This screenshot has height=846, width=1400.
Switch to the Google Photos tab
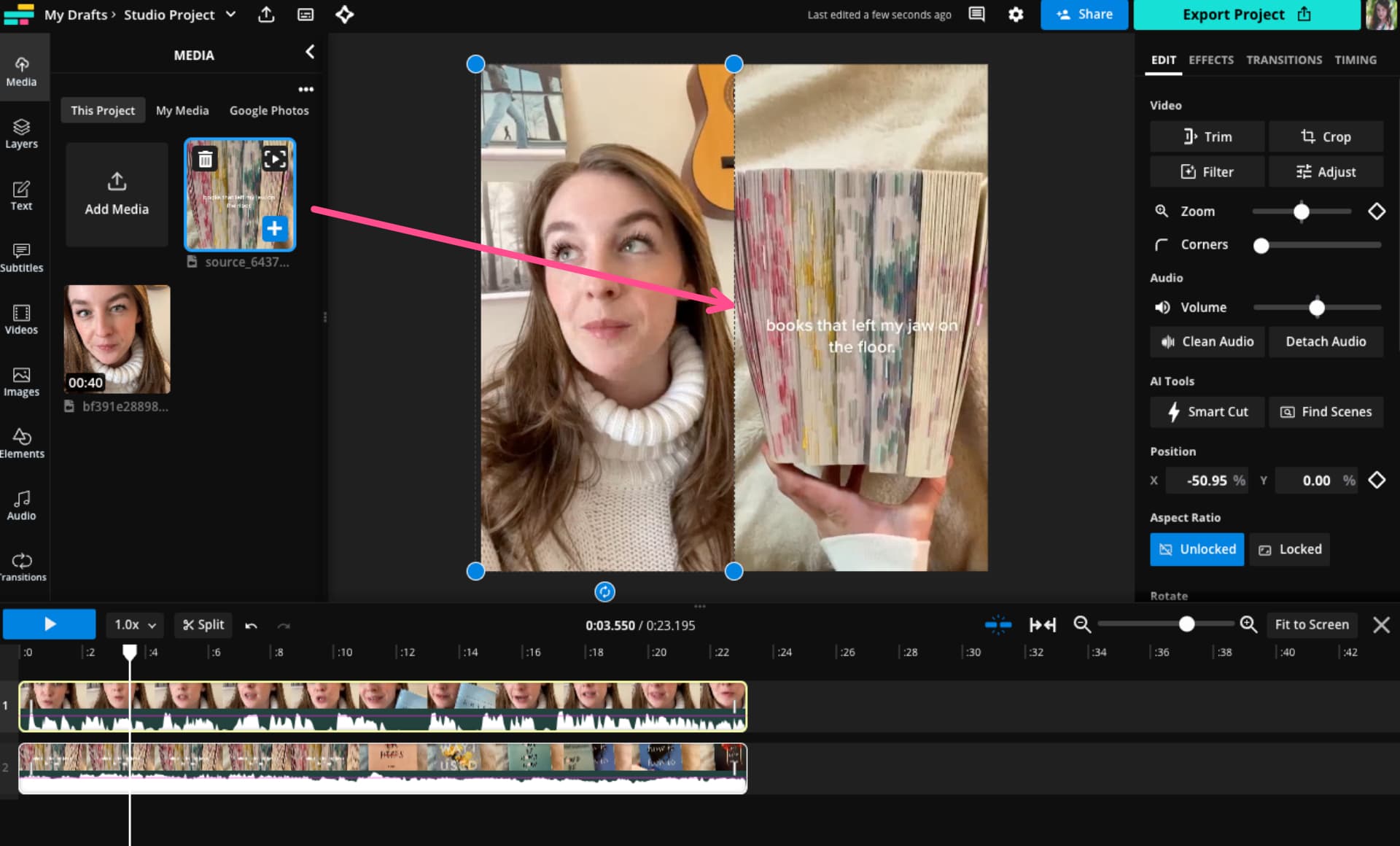coord(269,111)
